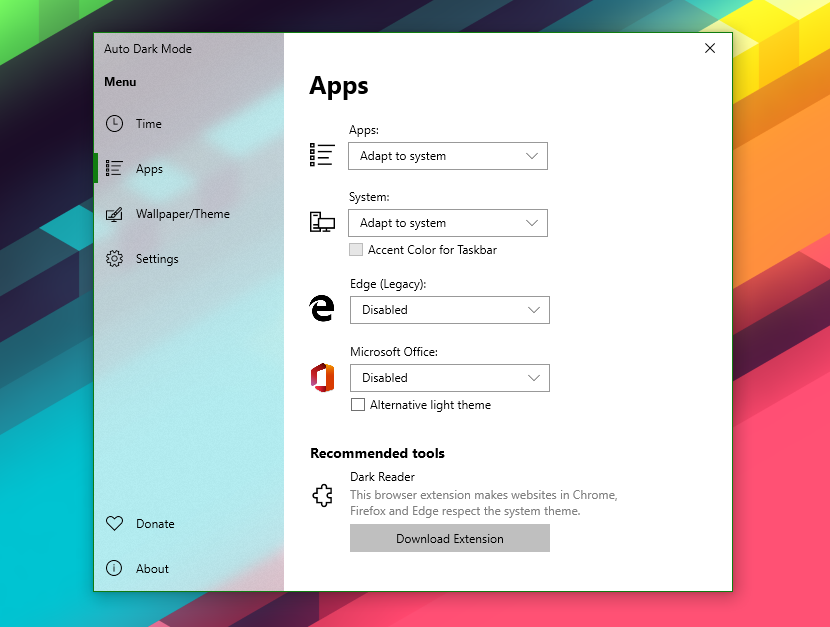The height and width of the screenshot is (627, 830).
Task: Enable Alternative light theme checkbox
Action: click(x=358, y=405)
